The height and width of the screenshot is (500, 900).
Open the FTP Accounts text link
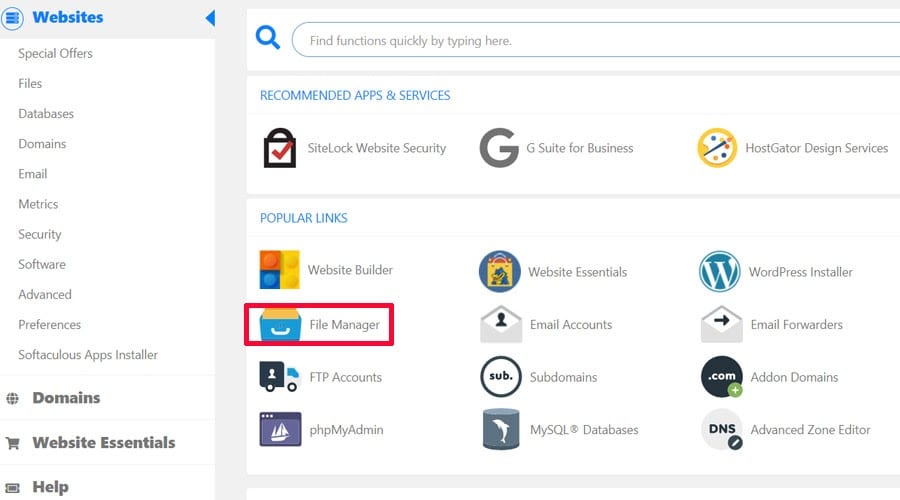click(x=346, y=377)
